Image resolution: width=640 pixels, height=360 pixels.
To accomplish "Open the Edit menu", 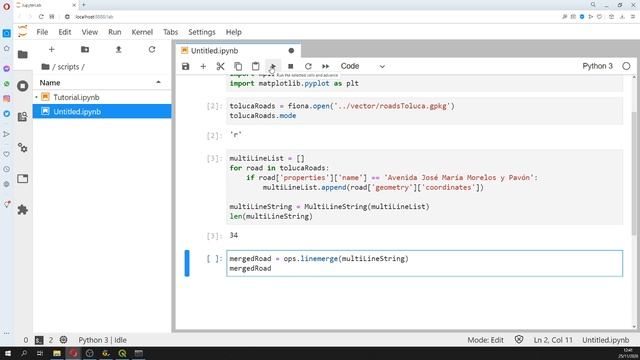I will point(64,32).
